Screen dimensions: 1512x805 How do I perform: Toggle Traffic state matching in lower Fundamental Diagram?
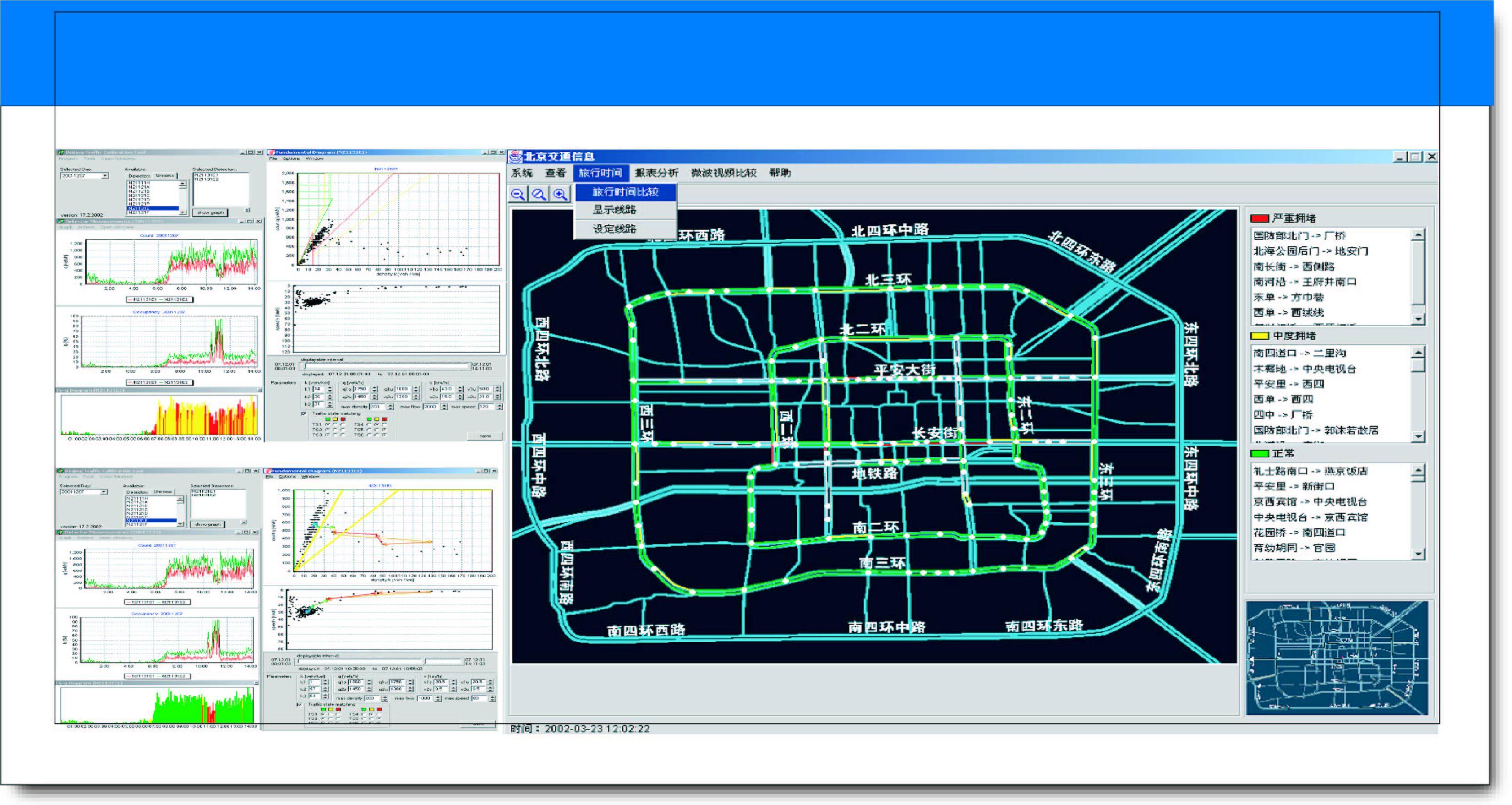point(300,704)
